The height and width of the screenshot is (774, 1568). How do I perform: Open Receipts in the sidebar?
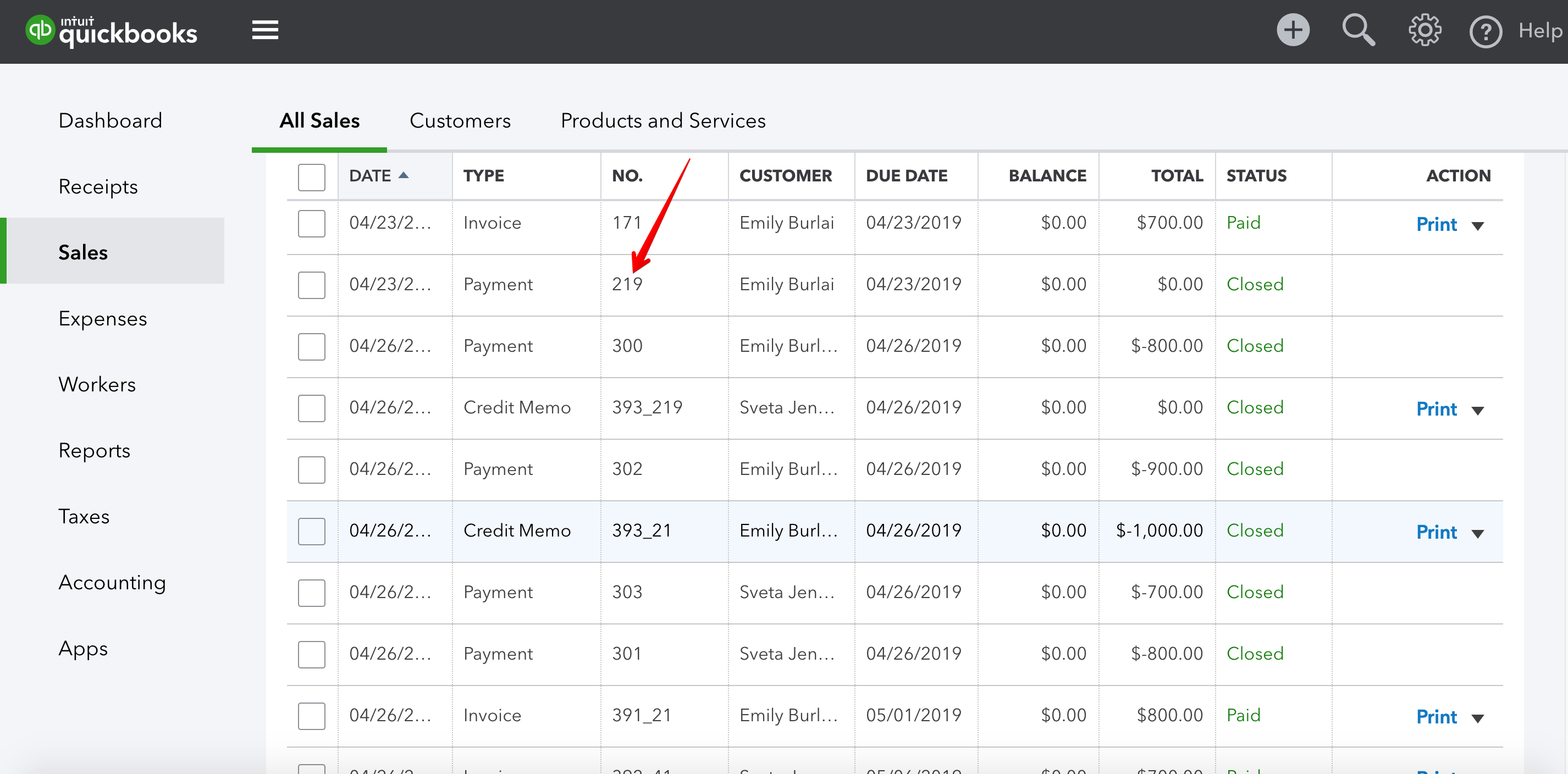point(98,186)
